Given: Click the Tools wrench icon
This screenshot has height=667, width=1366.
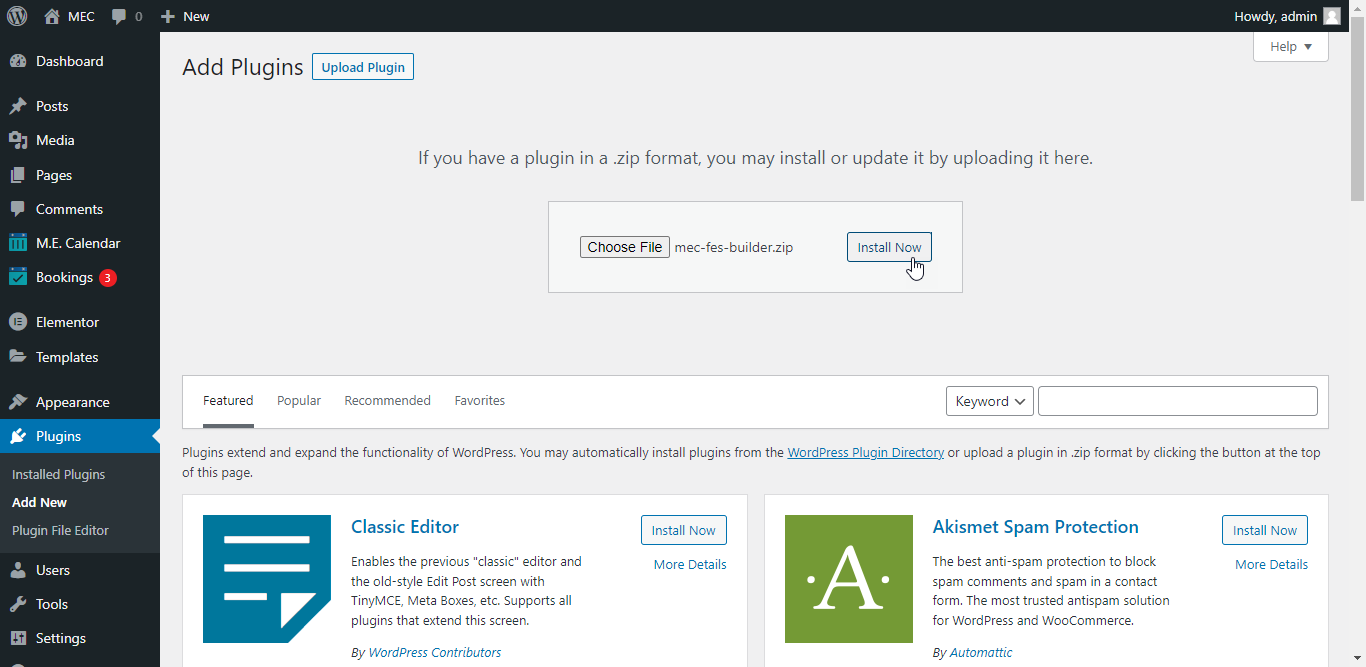Looking at the screenshot, I should (x=18, y=604).
